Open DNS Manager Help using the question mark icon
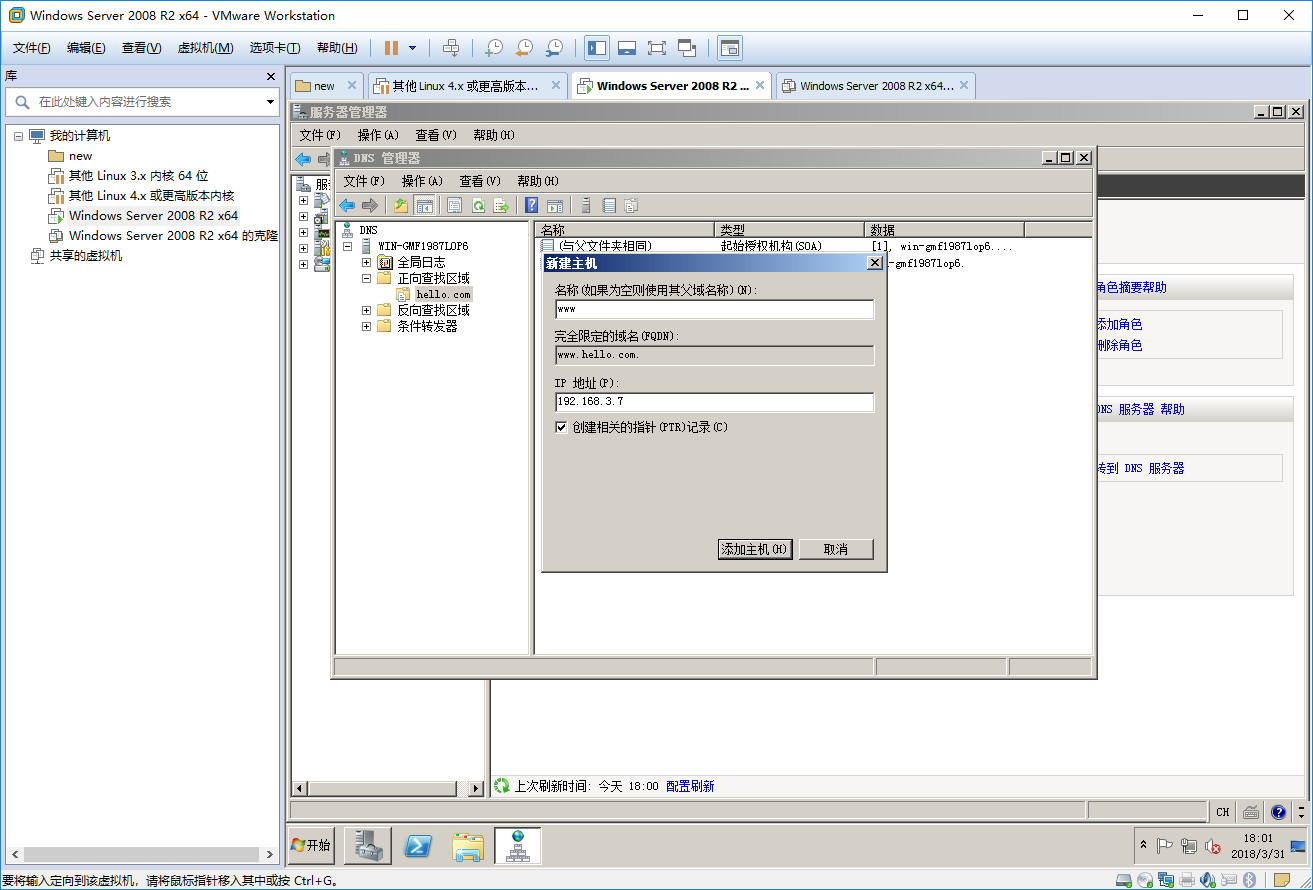The width and height of the screenshot is (1313, 890). (x=531, y=205)
